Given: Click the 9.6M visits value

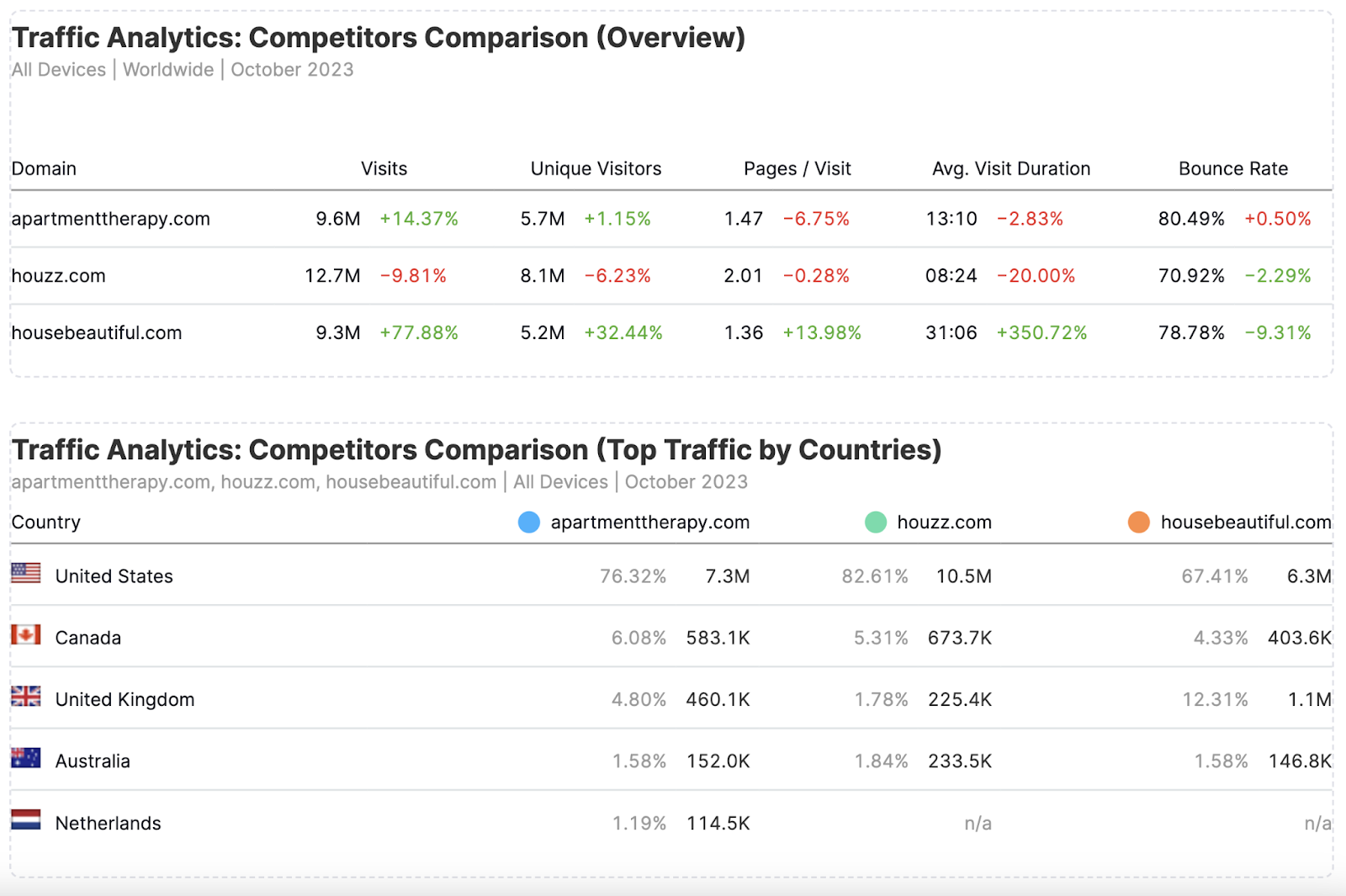Looking at the screenshot, I should [338, 219].
